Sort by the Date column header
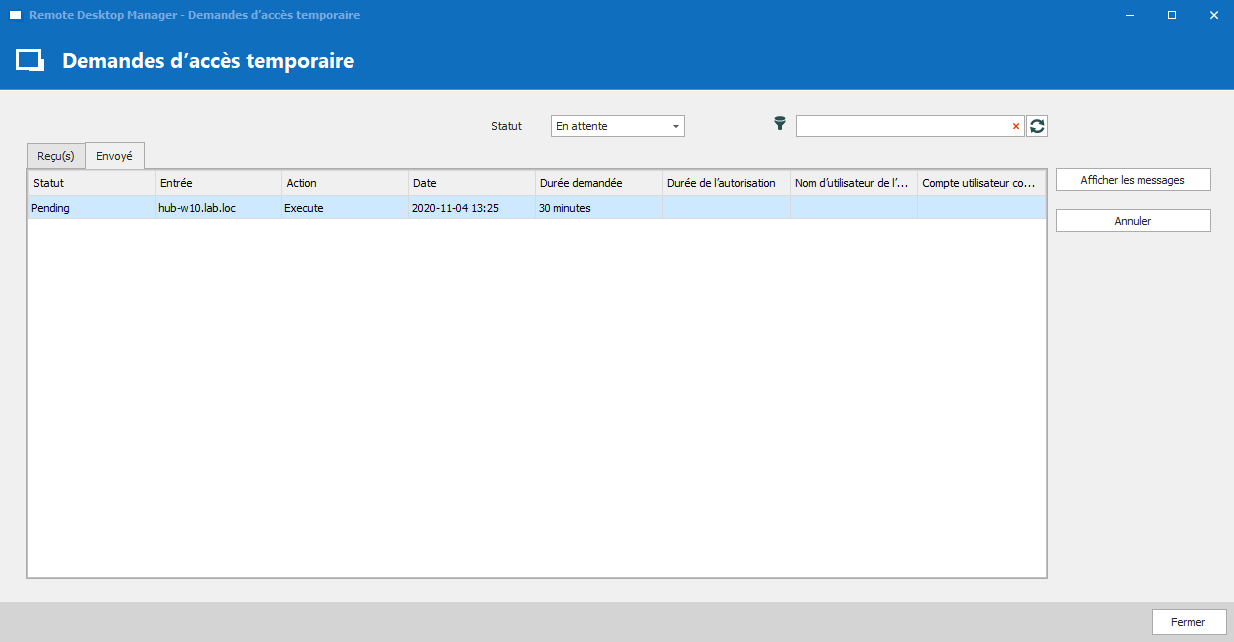The width and height of the screenshot is (1234, 642). click(x=471, y=183)
